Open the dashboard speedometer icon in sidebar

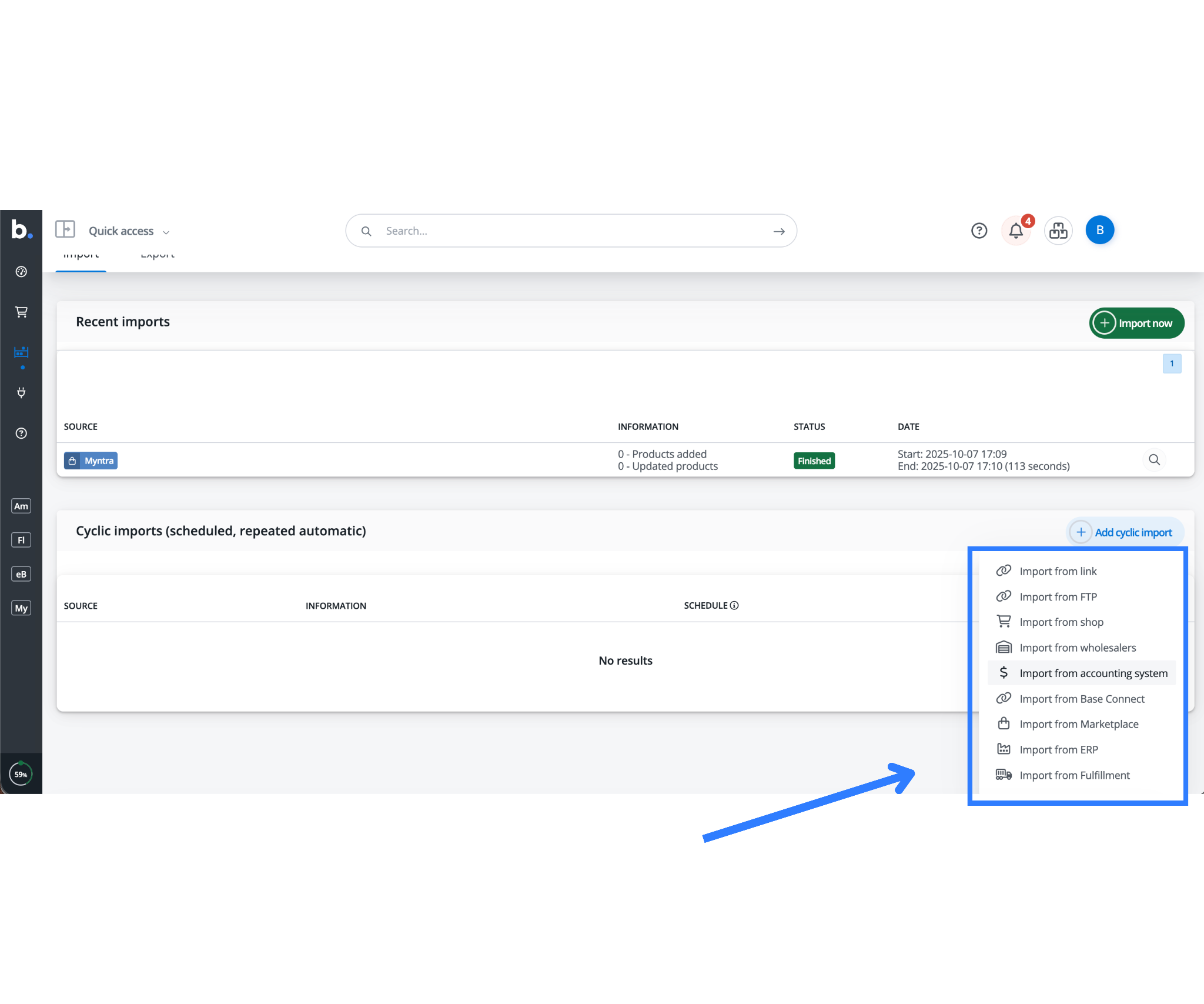[21, 271]
